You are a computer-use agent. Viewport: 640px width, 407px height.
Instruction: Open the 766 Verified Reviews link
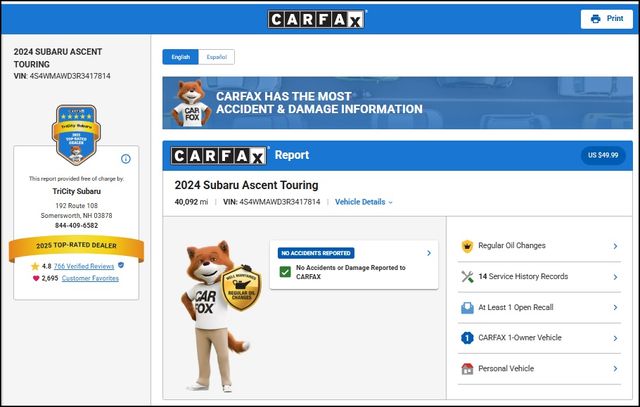(84, 266)
